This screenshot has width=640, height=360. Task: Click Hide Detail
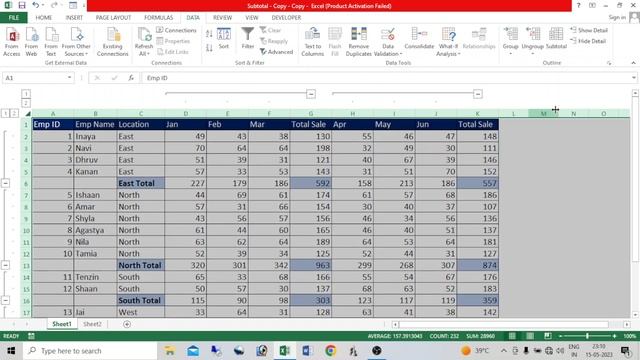588,41
